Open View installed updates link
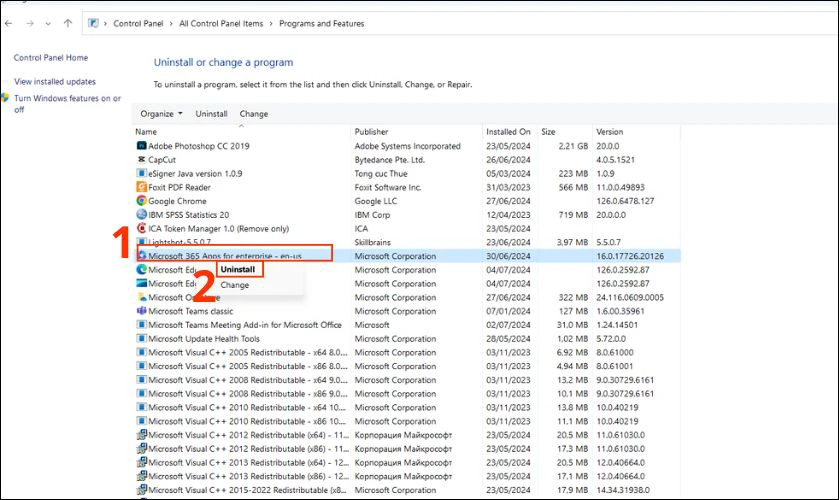Screen dimensions: 840x500 (55, 81)
